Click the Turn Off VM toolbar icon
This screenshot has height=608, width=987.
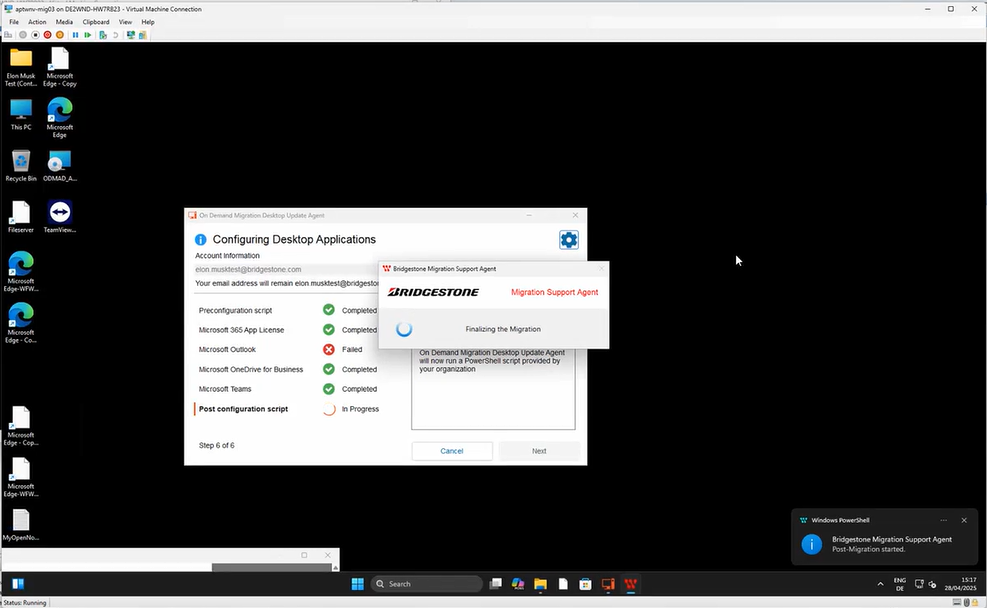pos(35,35)
